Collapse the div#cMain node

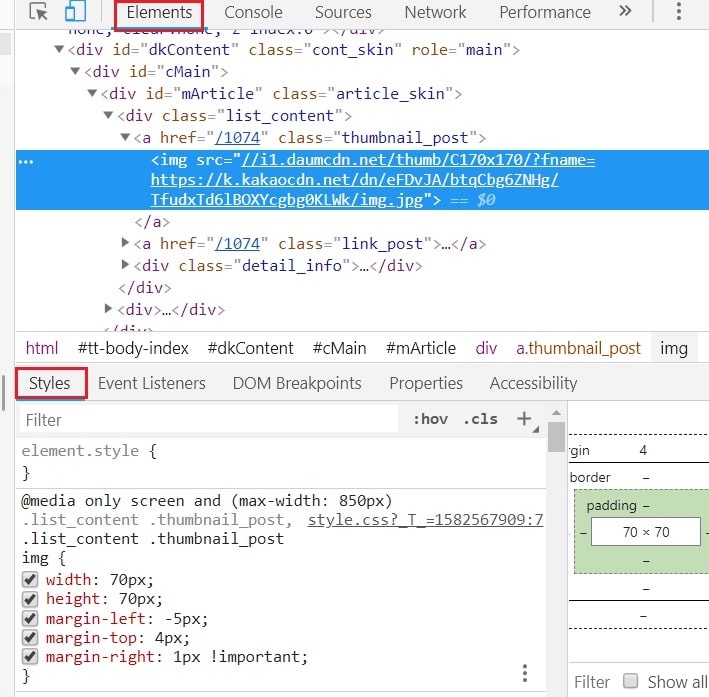(76, 71)
